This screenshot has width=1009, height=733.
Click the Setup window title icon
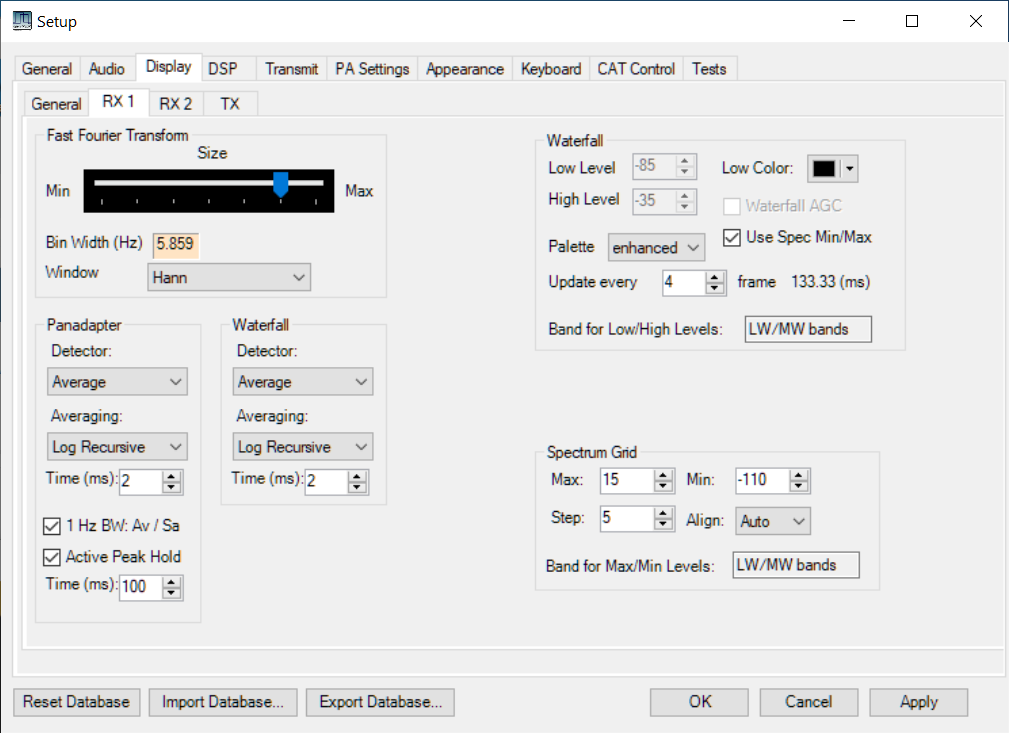(x=21, y=21)
